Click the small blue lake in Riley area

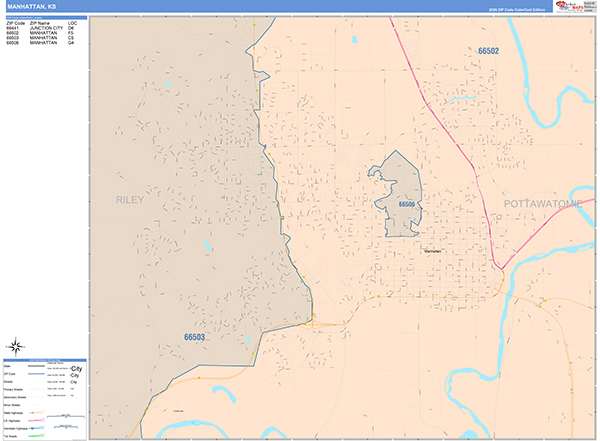[x=208, y=246]
